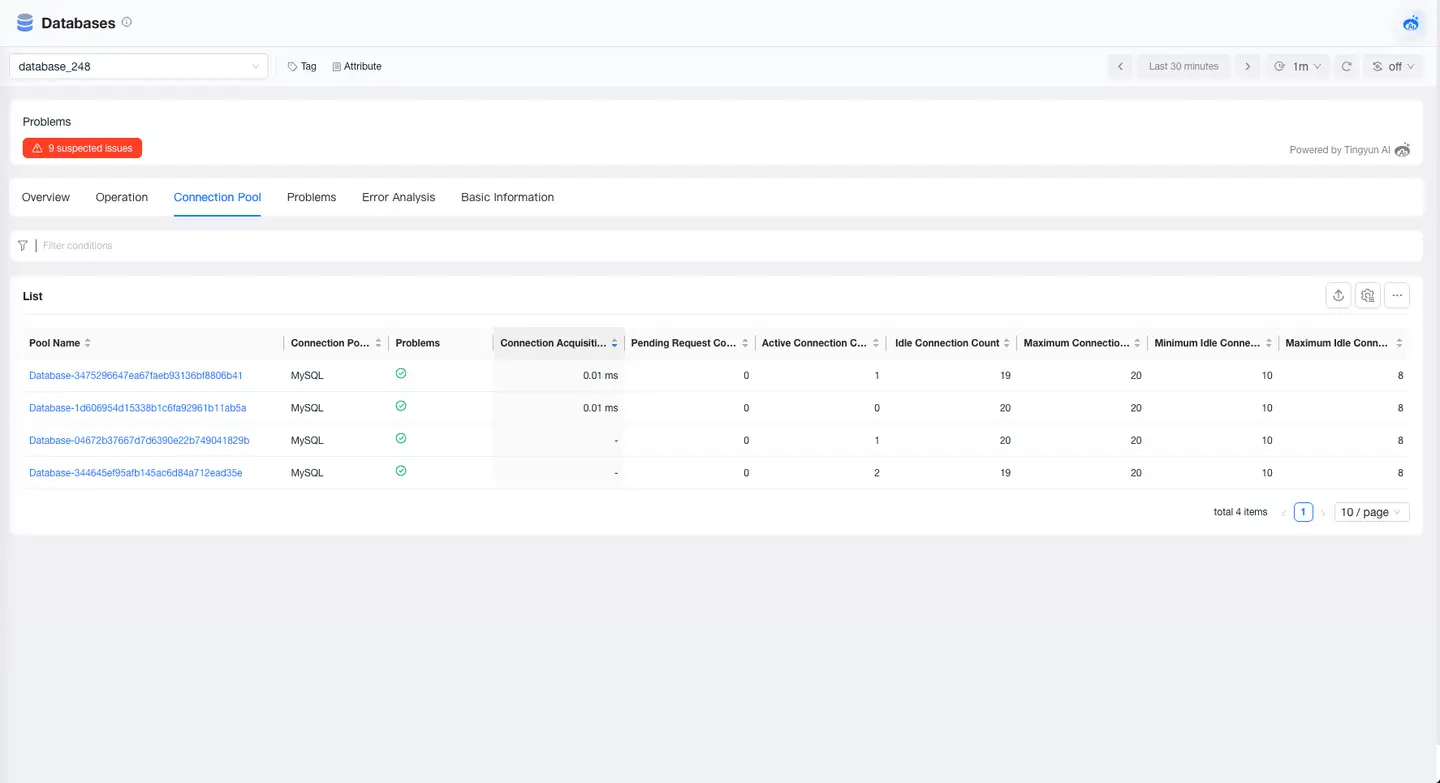Click the 9 suspected issues button
Image resolution: width=1440 pixels, height=783 pixels.
click(82, 147)
